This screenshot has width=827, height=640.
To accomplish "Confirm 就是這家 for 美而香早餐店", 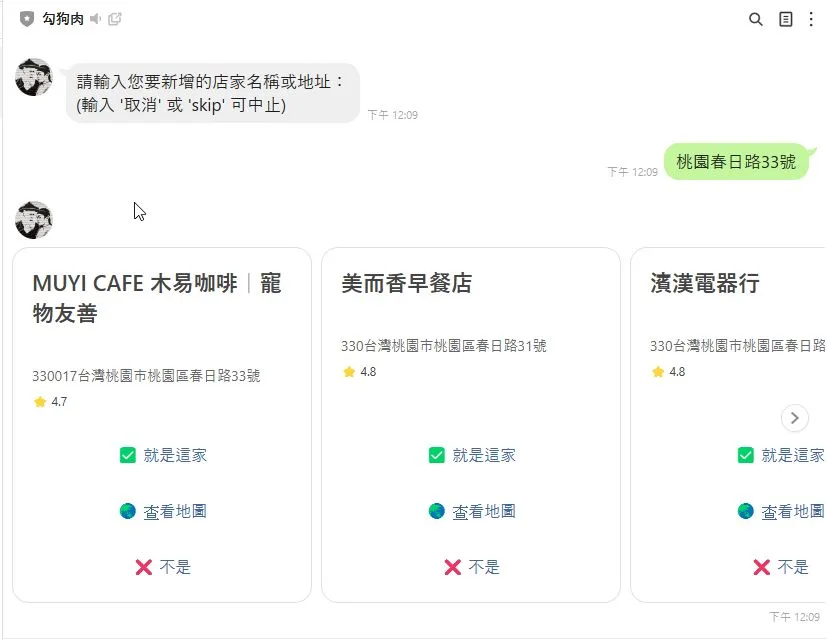I will click(x=472, y=455).
